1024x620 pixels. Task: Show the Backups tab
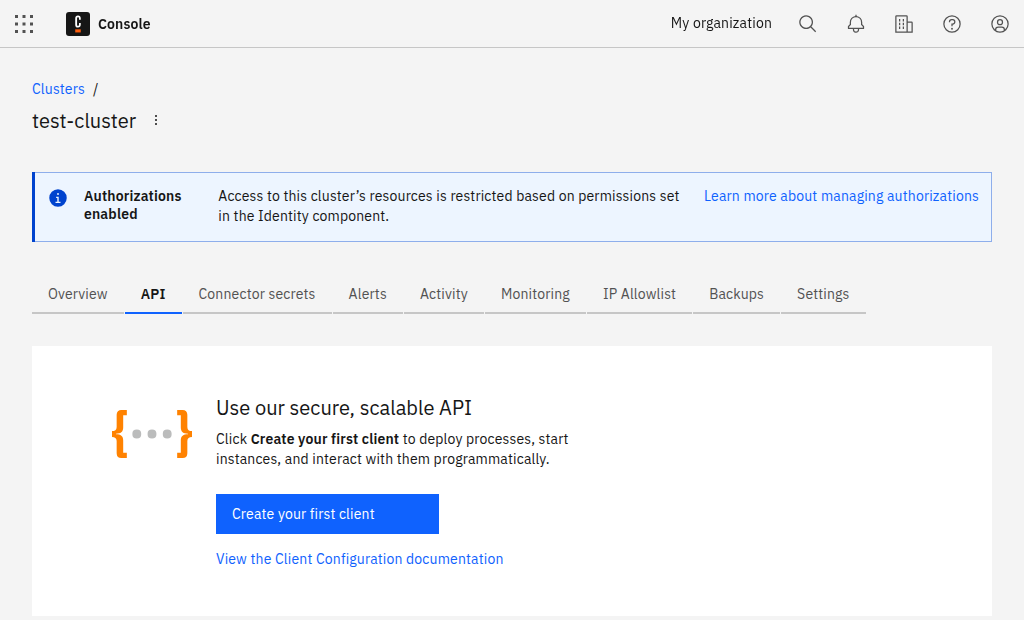click(736, 294)
